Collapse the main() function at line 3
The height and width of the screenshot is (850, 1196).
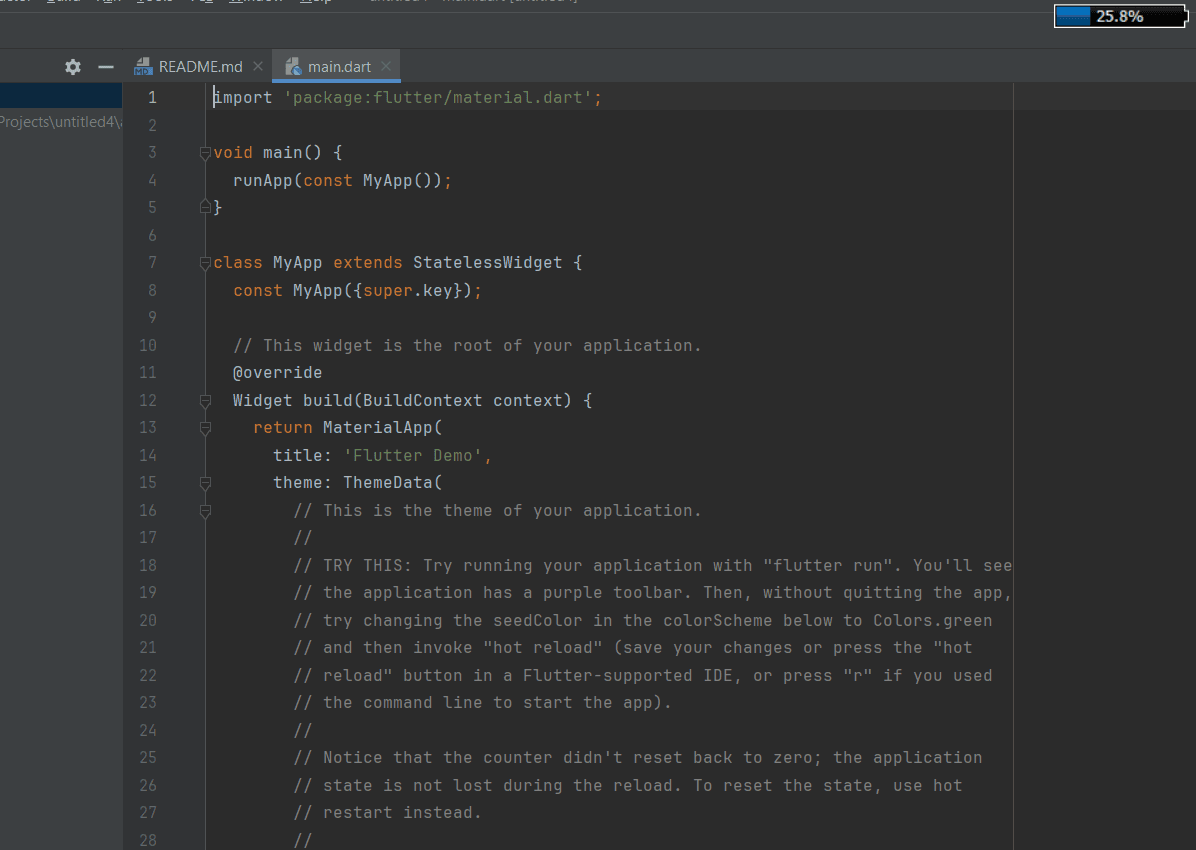[x=205, y=153]
